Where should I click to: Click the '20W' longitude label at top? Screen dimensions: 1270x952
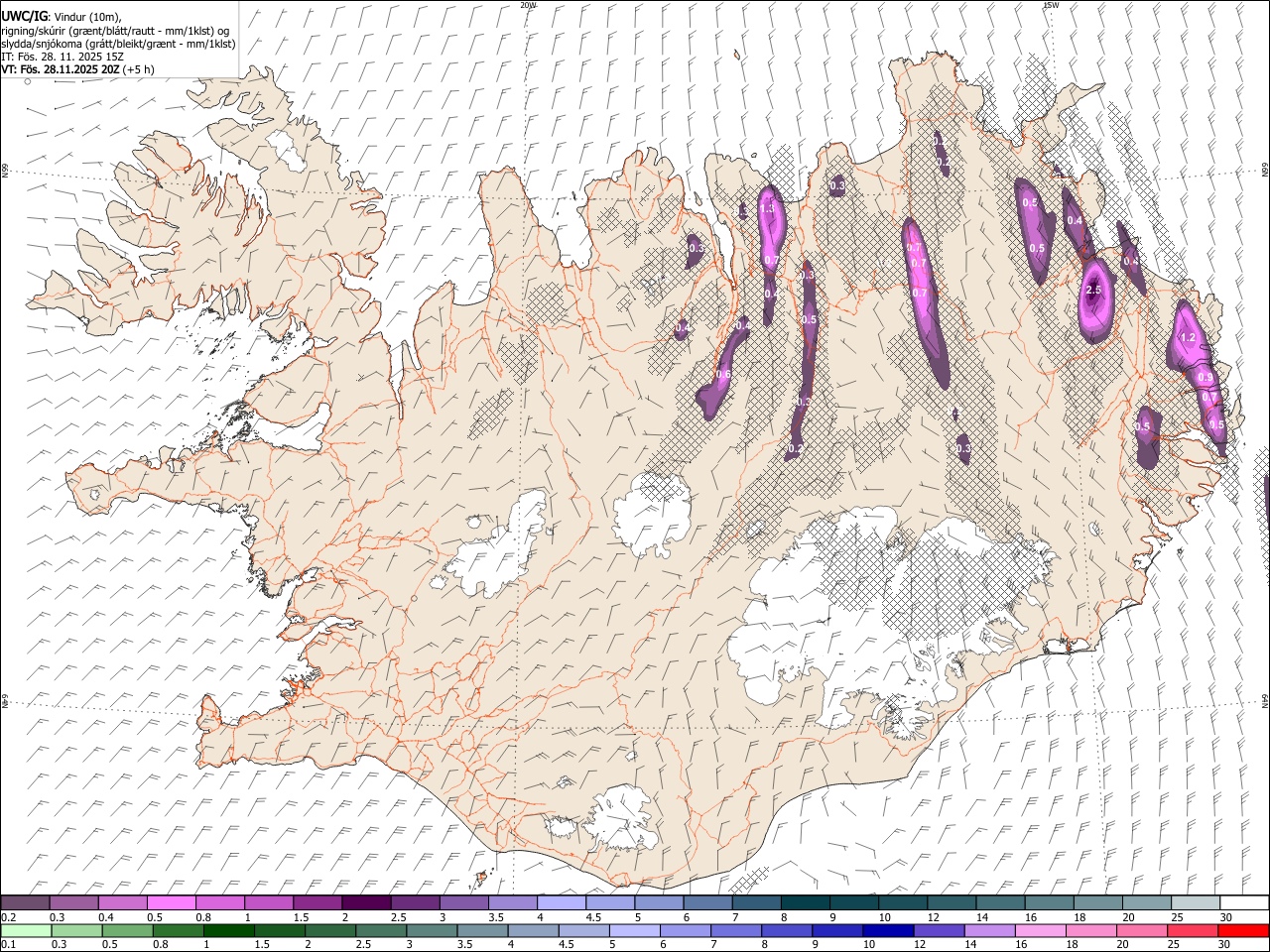(x=528, y=5)
